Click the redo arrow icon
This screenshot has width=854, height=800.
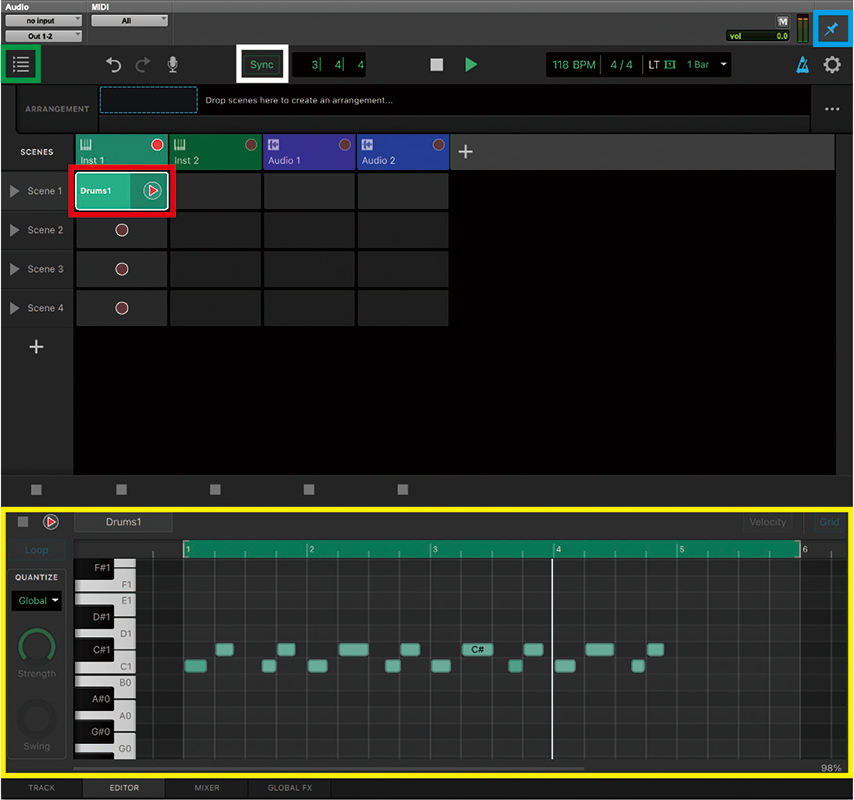coord(143,65)
